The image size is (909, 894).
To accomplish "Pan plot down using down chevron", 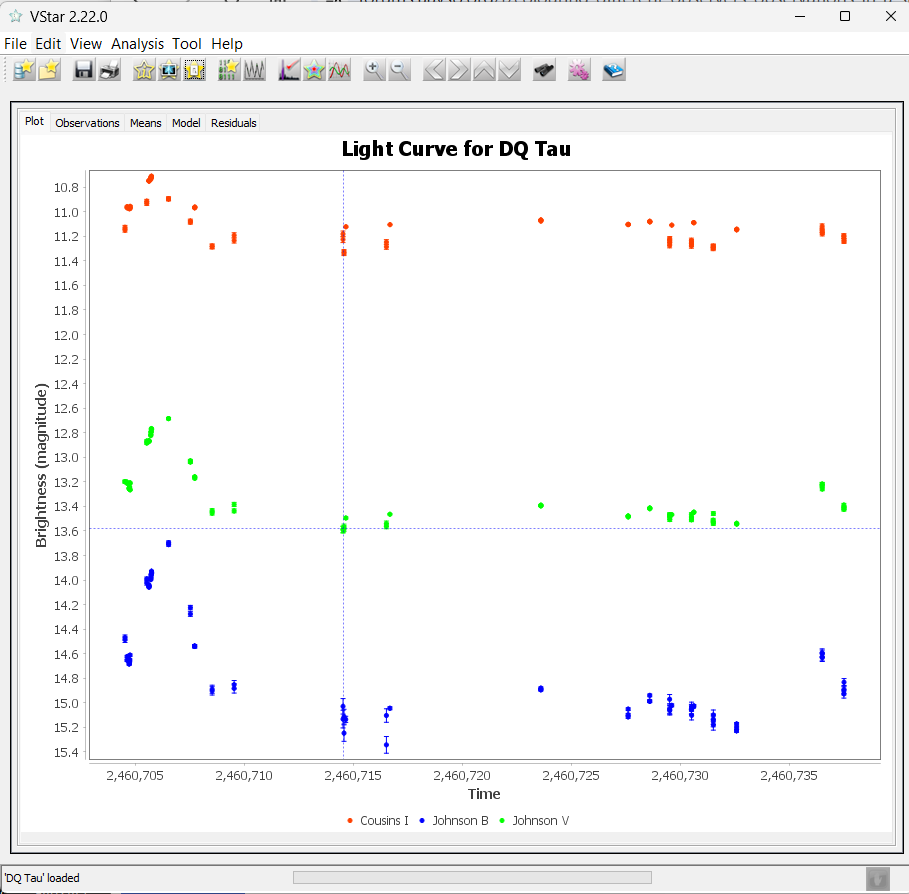I will point(510,70).
